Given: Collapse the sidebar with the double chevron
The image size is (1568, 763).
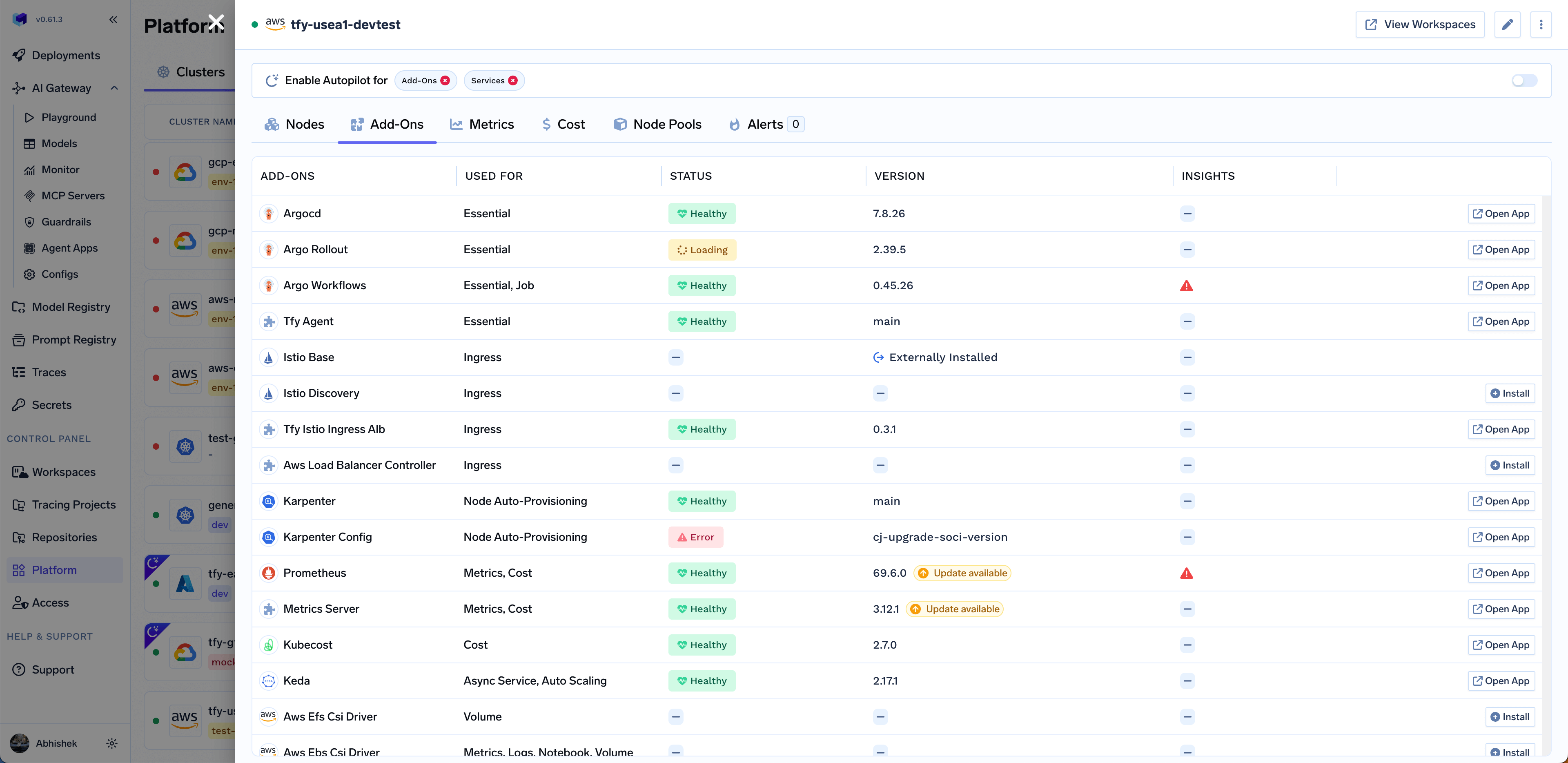Looking at the screenshot, I should tap(113, 19).
